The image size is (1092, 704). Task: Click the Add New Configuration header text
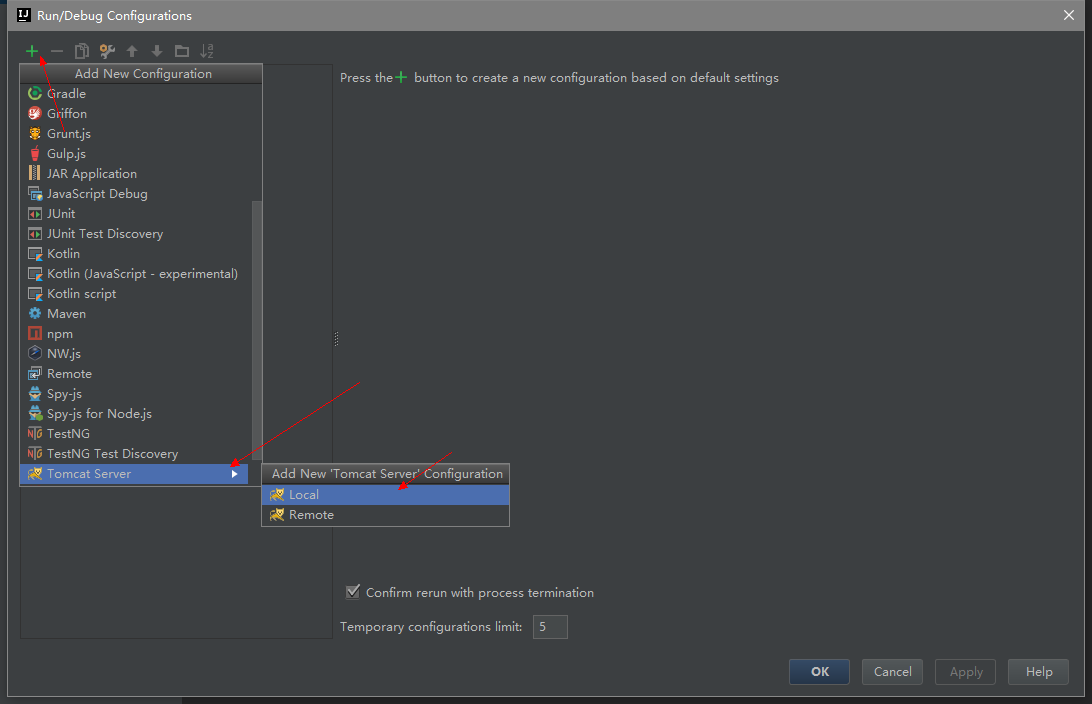point(143,74)
